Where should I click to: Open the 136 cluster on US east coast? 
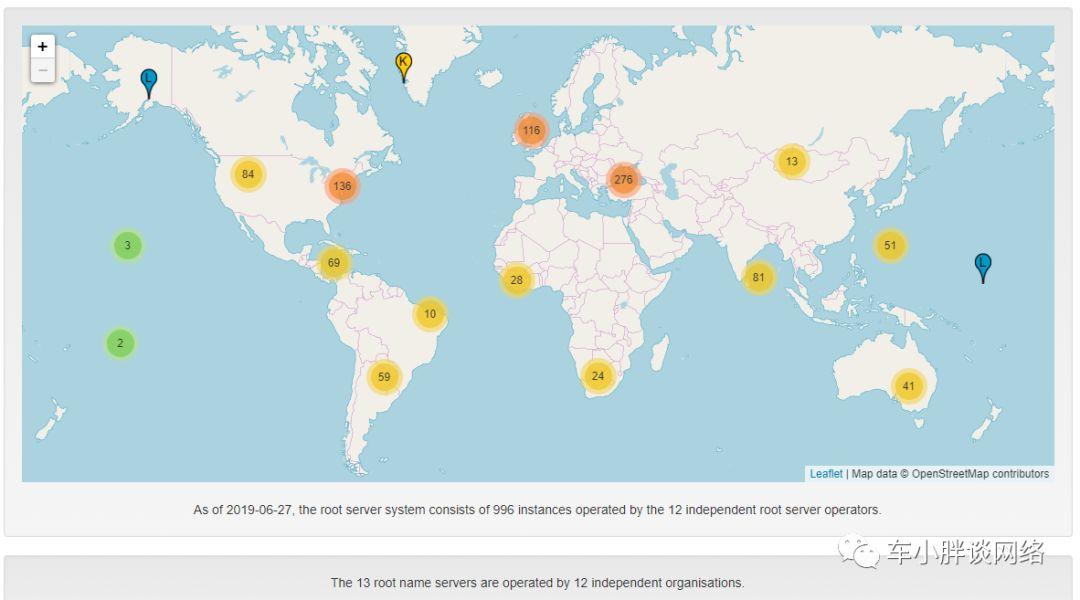(342, 186)
